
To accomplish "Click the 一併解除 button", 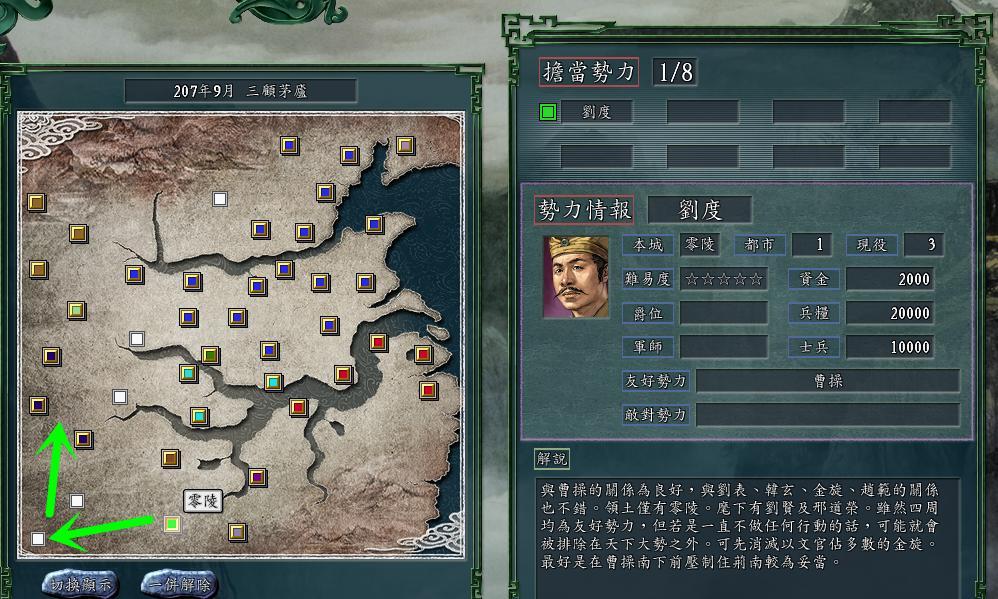I will 179,584.
